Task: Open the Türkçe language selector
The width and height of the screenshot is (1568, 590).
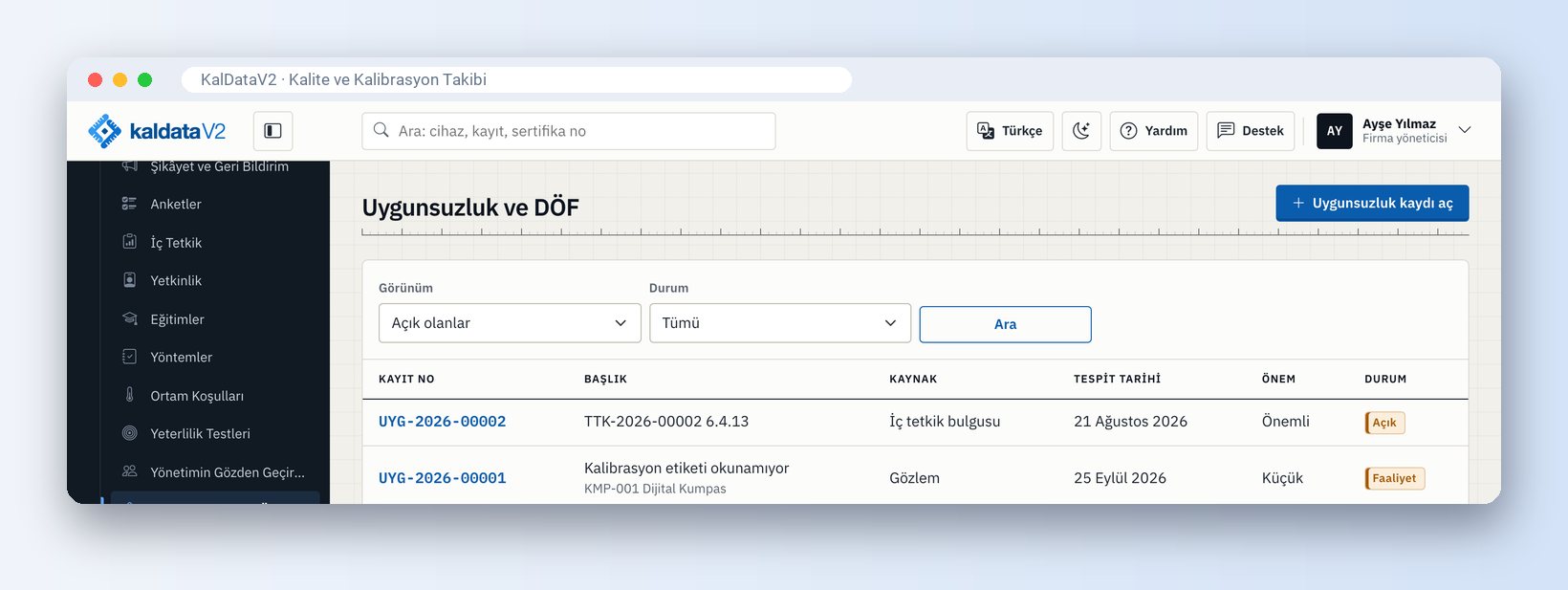Action: [1010, 131]
